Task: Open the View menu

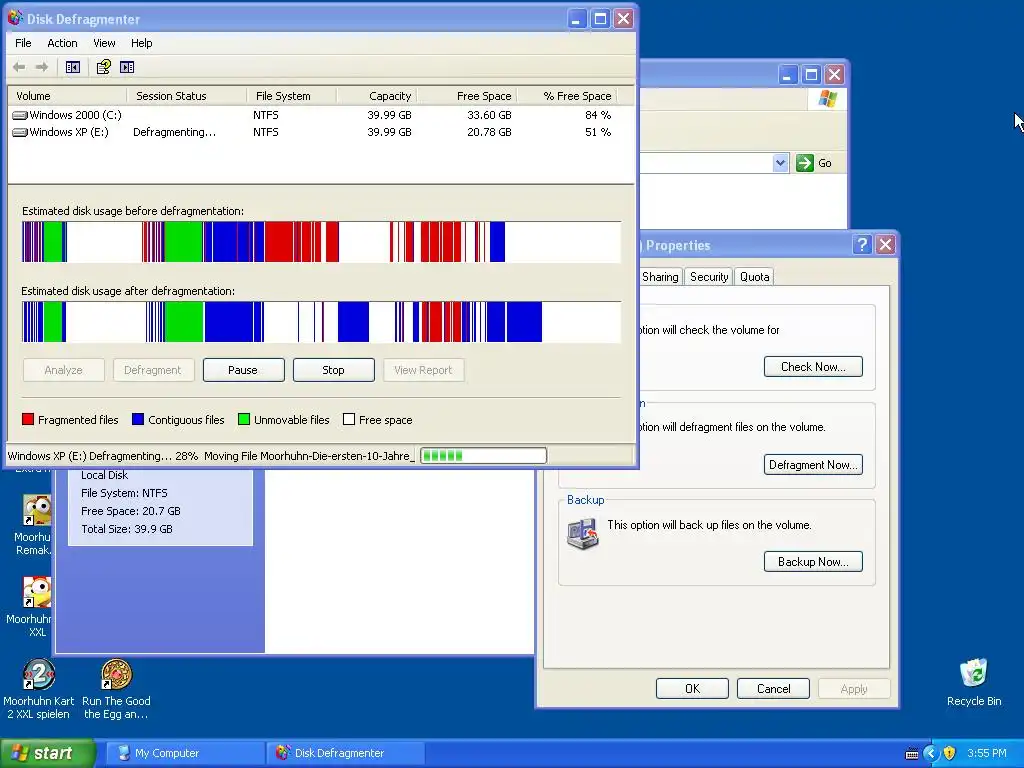Action: [104, 43]
